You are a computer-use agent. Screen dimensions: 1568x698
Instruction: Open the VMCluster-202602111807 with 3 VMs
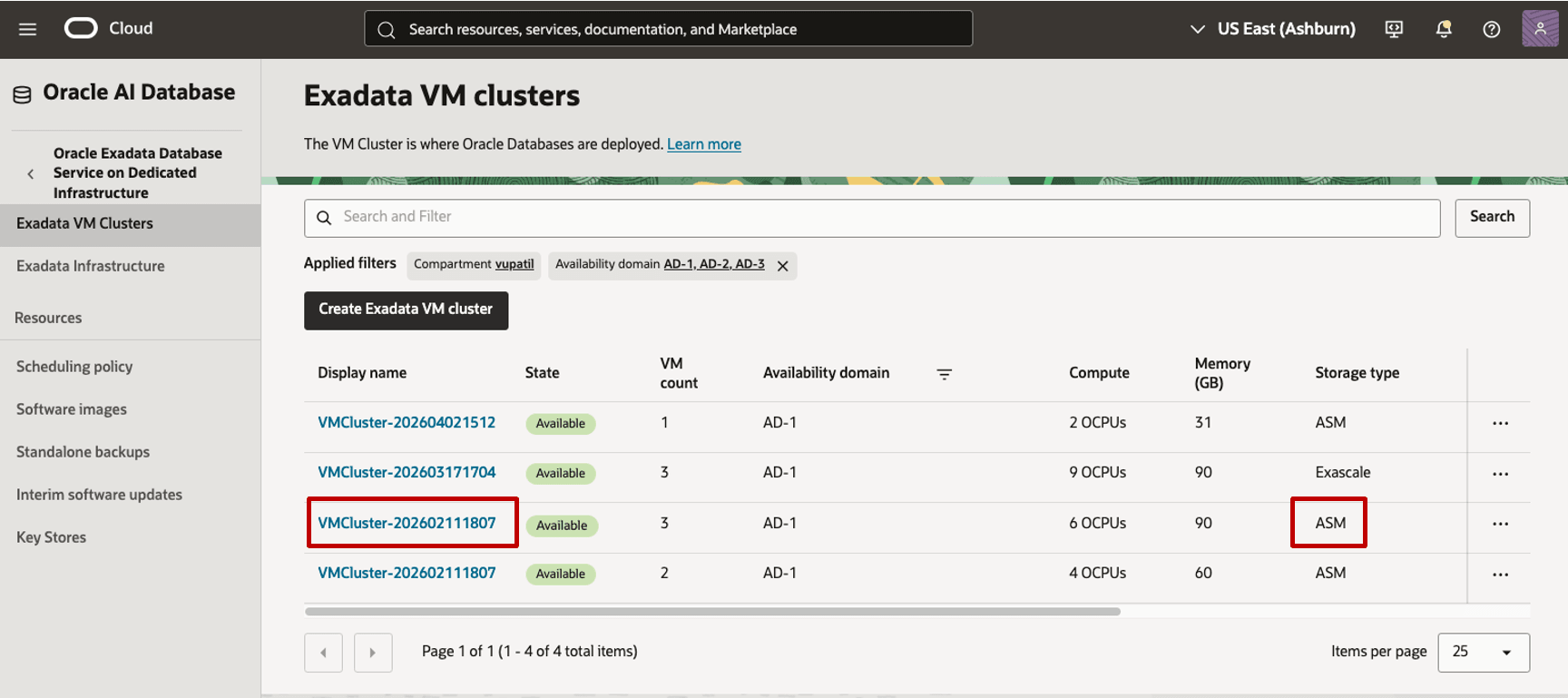coord(407,524)
